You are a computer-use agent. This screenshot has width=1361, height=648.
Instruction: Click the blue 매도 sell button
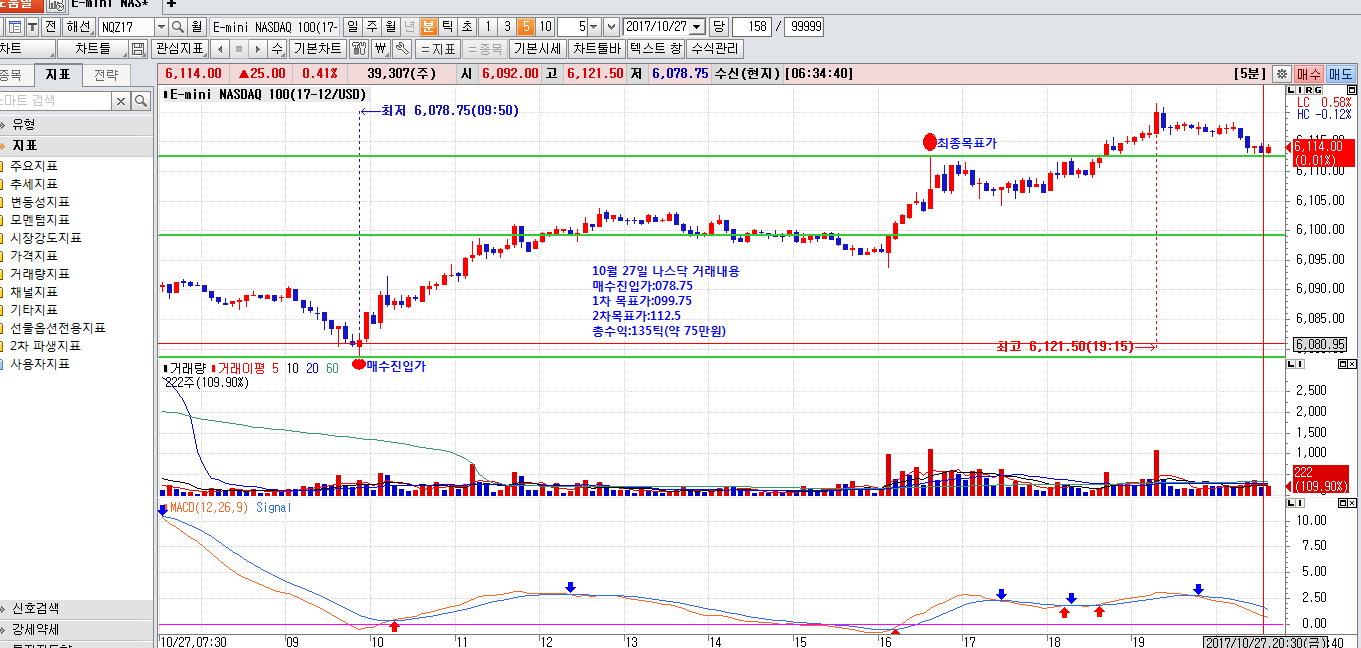pos(1340,73)
